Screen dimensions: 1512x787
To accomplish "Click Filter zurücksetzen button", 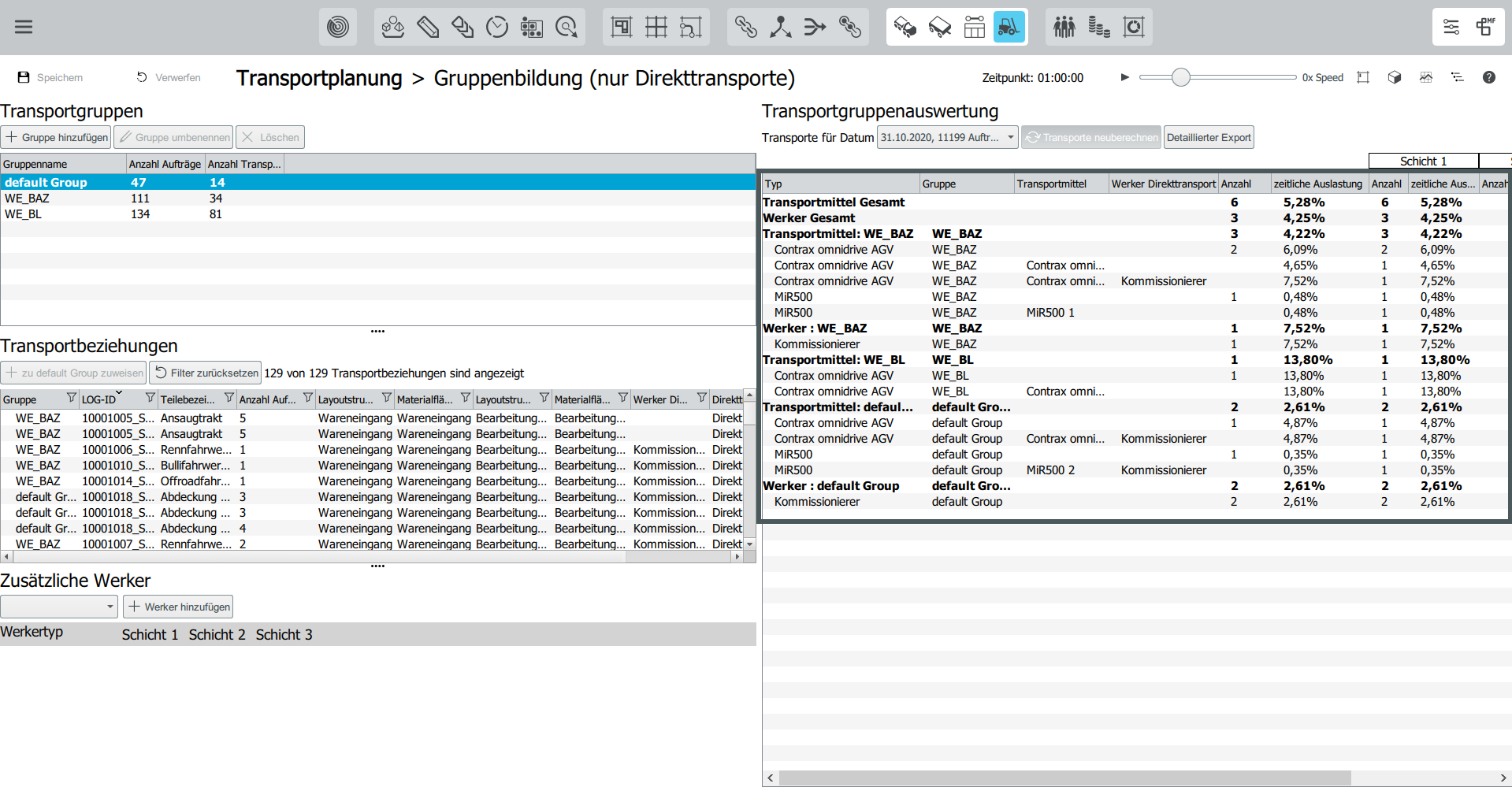I will (206, 373).
